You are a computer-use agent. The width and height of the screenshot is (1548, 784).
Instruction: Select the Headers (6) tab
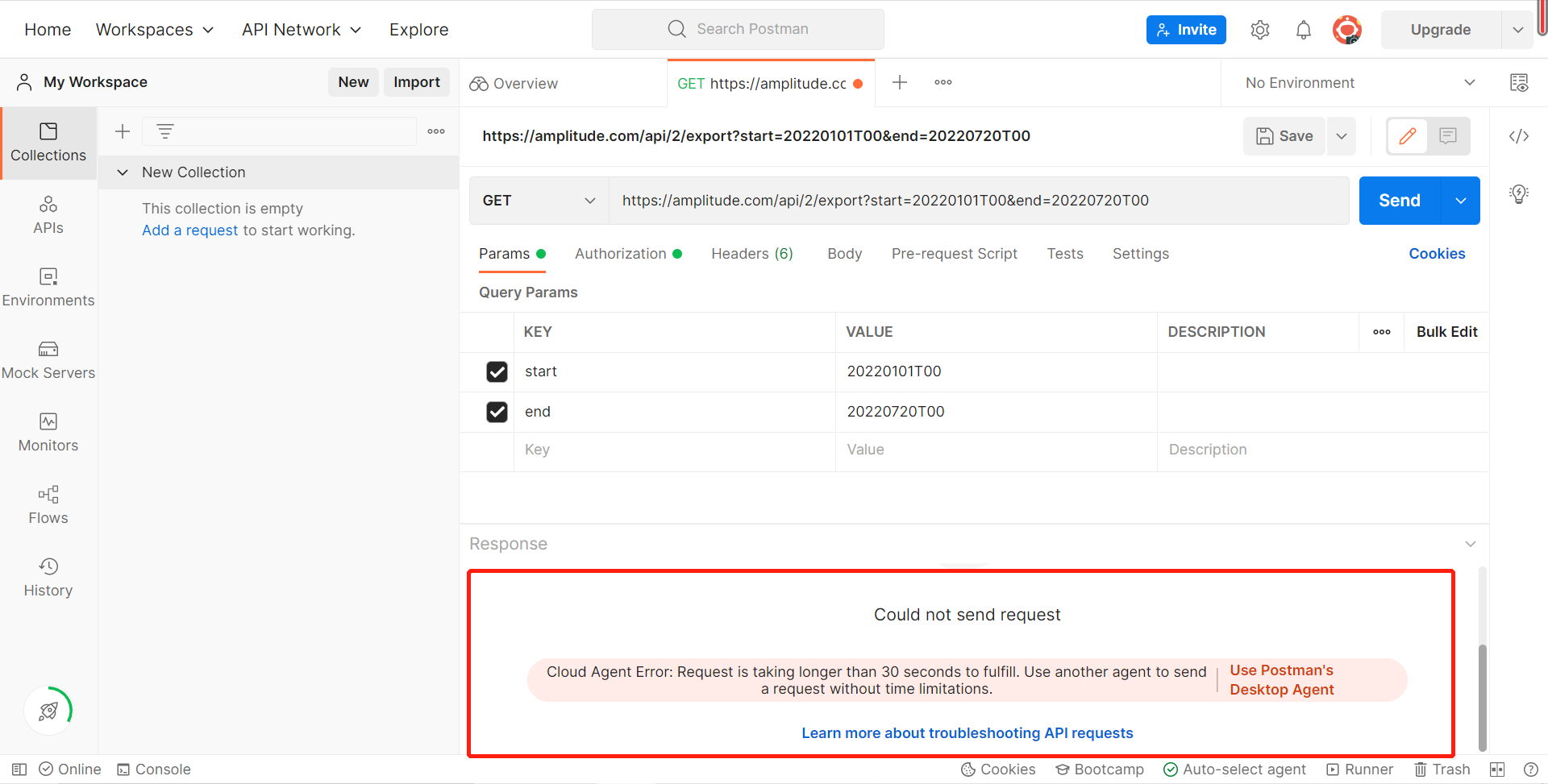pos(752,254)
